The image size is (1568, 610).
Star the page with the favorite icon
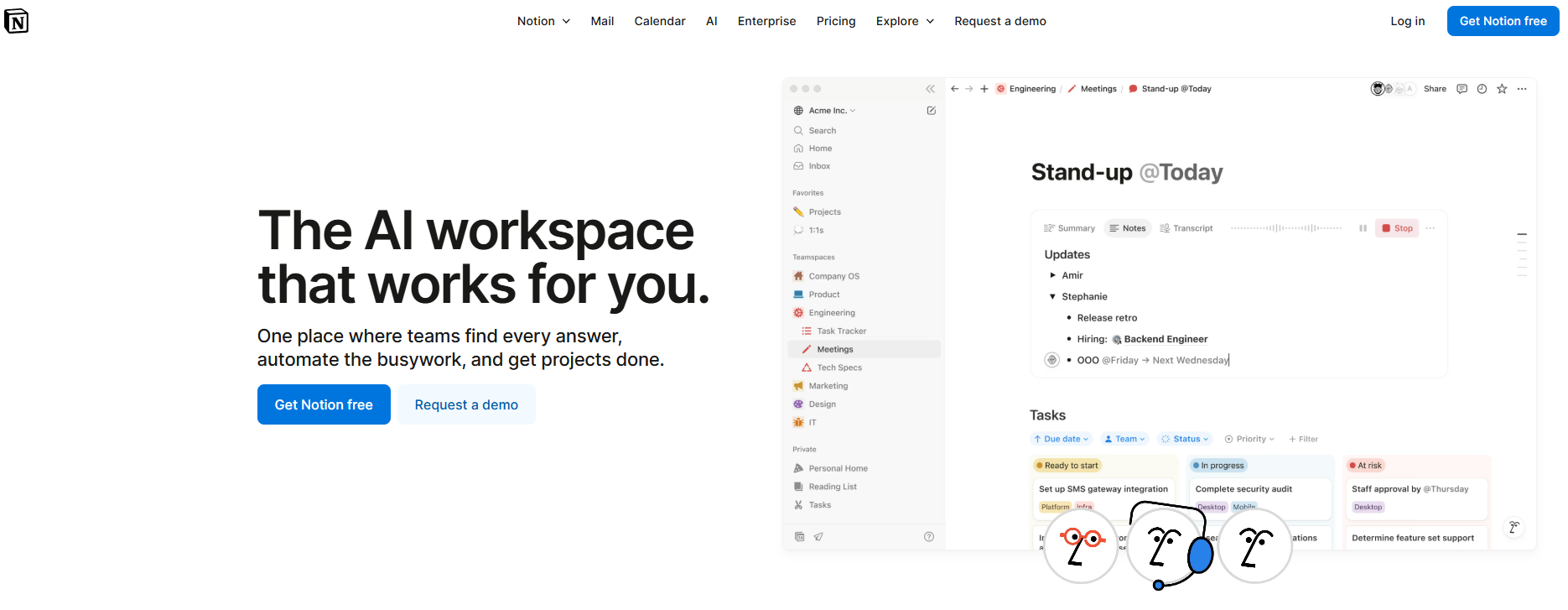(x=1502, y=89)
